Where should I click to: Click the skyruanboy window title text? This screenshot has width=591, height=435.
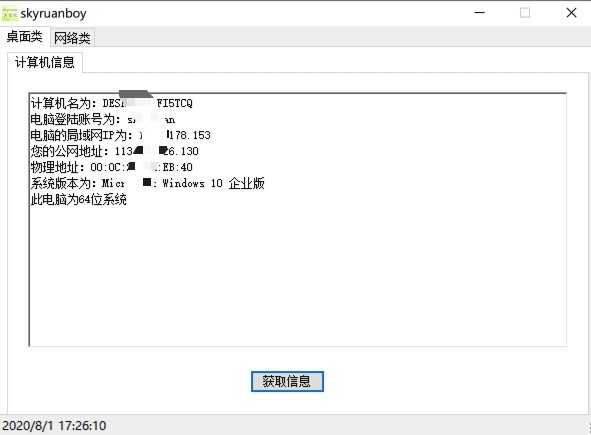53,14
